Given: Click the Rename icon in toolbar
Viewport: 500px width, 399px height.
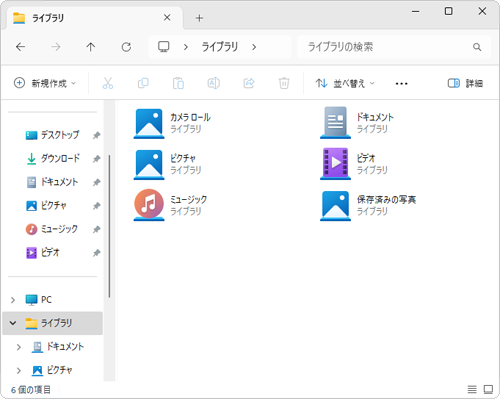Looking at the screenshot, I should 214,83.
